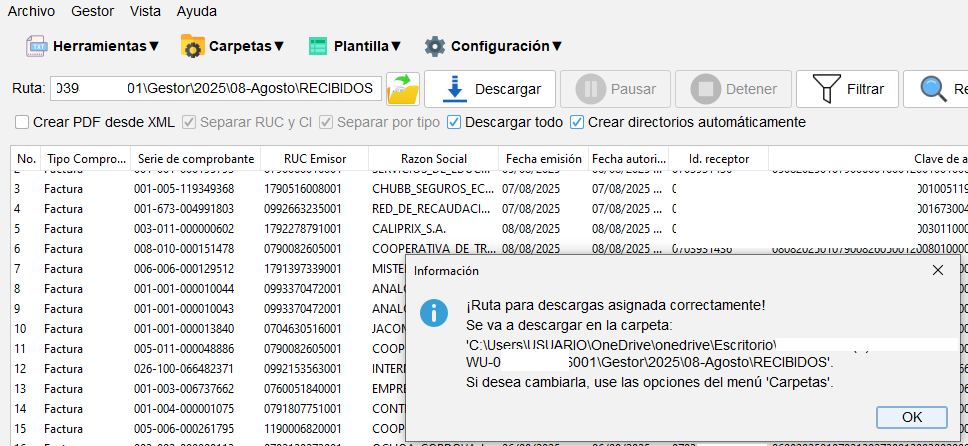Click the green arrow folder browse icon

tap(403, 89)
